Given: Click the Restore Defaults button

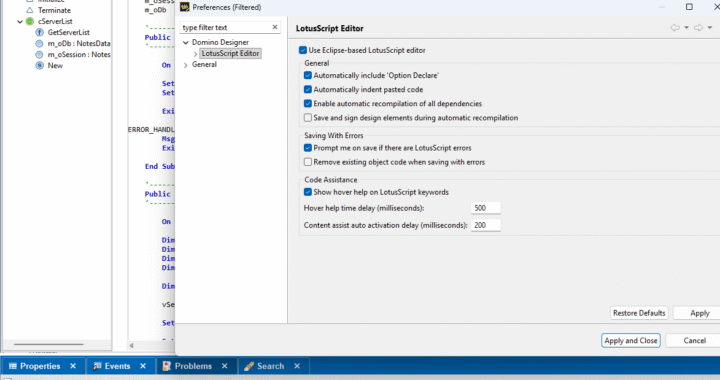Looking at the screenshot, I should pos(639,313).
